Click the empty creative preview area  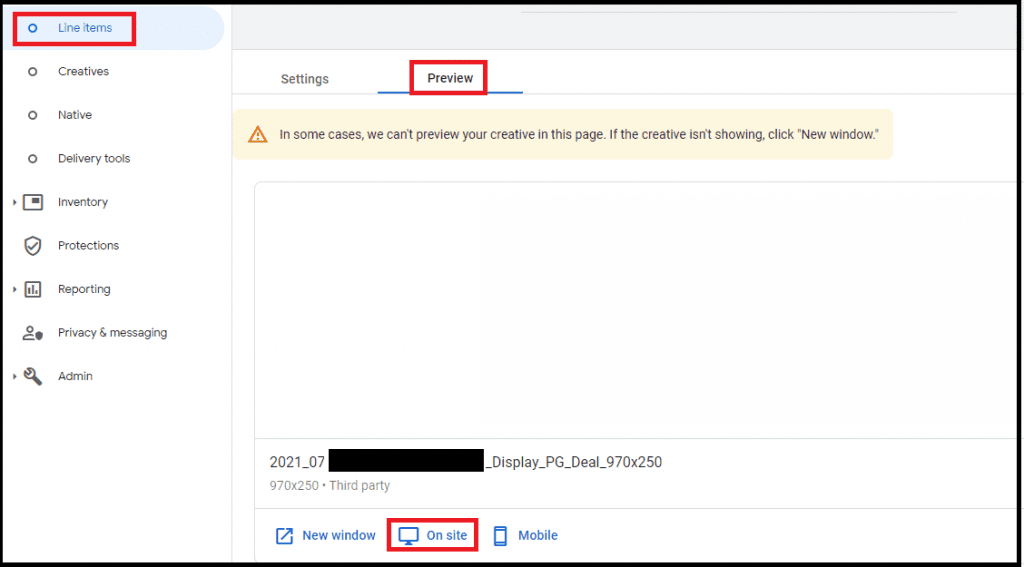tap(637, 310)
